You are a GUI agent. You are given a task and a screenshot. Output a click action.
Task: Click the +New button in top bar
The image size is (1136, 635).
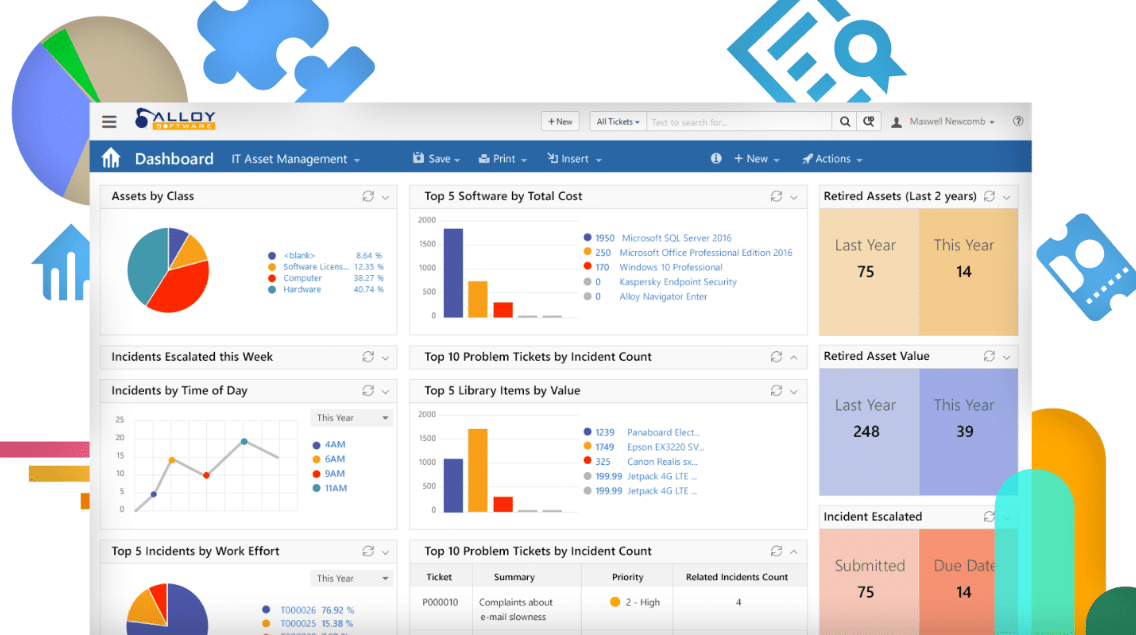(560, 122)
